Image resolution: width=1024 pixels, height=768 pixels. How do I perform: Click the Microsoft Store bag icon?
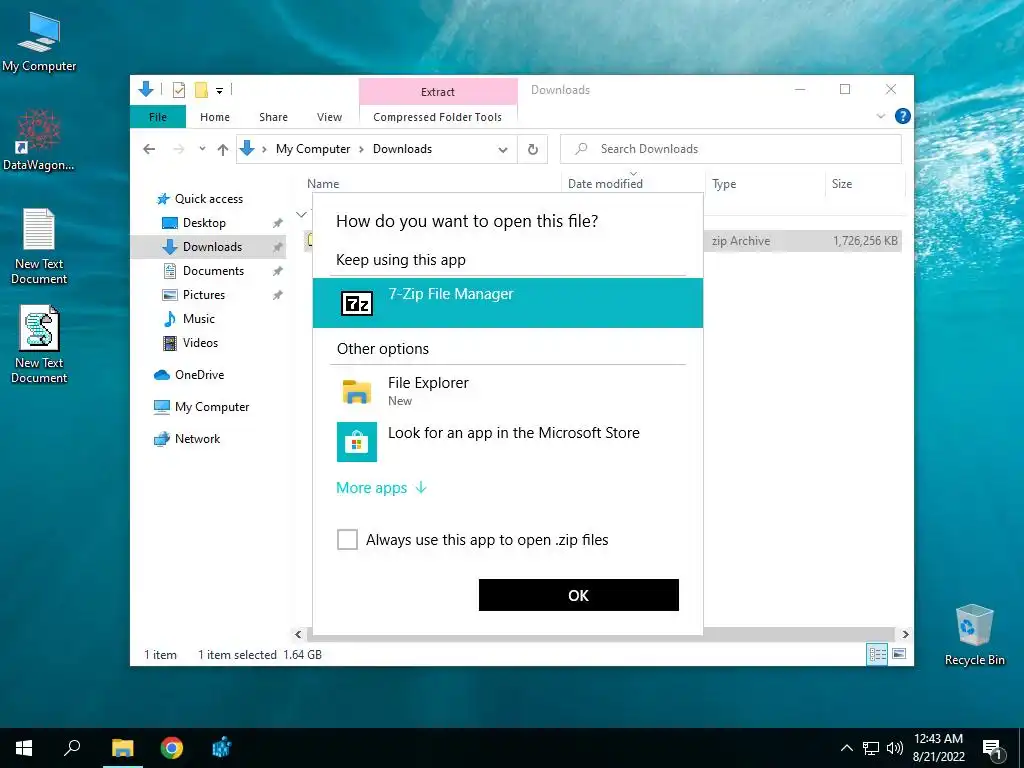tap(357, 442)
